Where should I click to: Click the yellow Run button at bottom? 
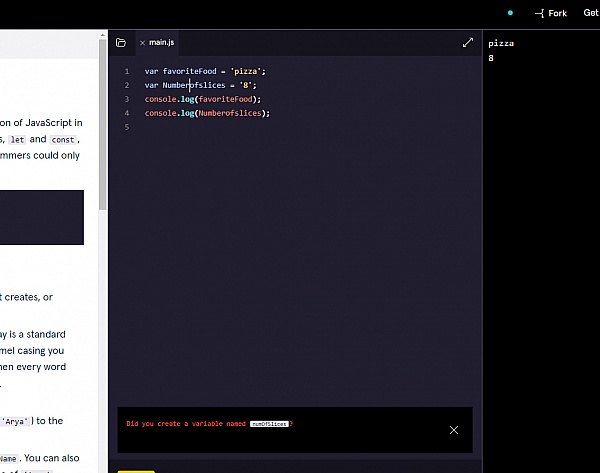tap(136, 471)
